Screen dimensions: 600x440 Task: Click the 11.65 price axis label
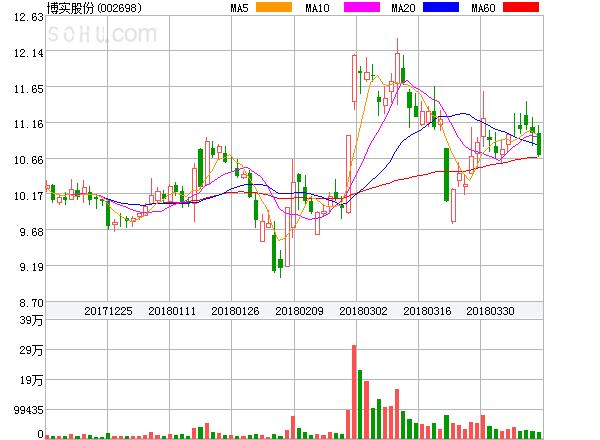coord(29,89)
